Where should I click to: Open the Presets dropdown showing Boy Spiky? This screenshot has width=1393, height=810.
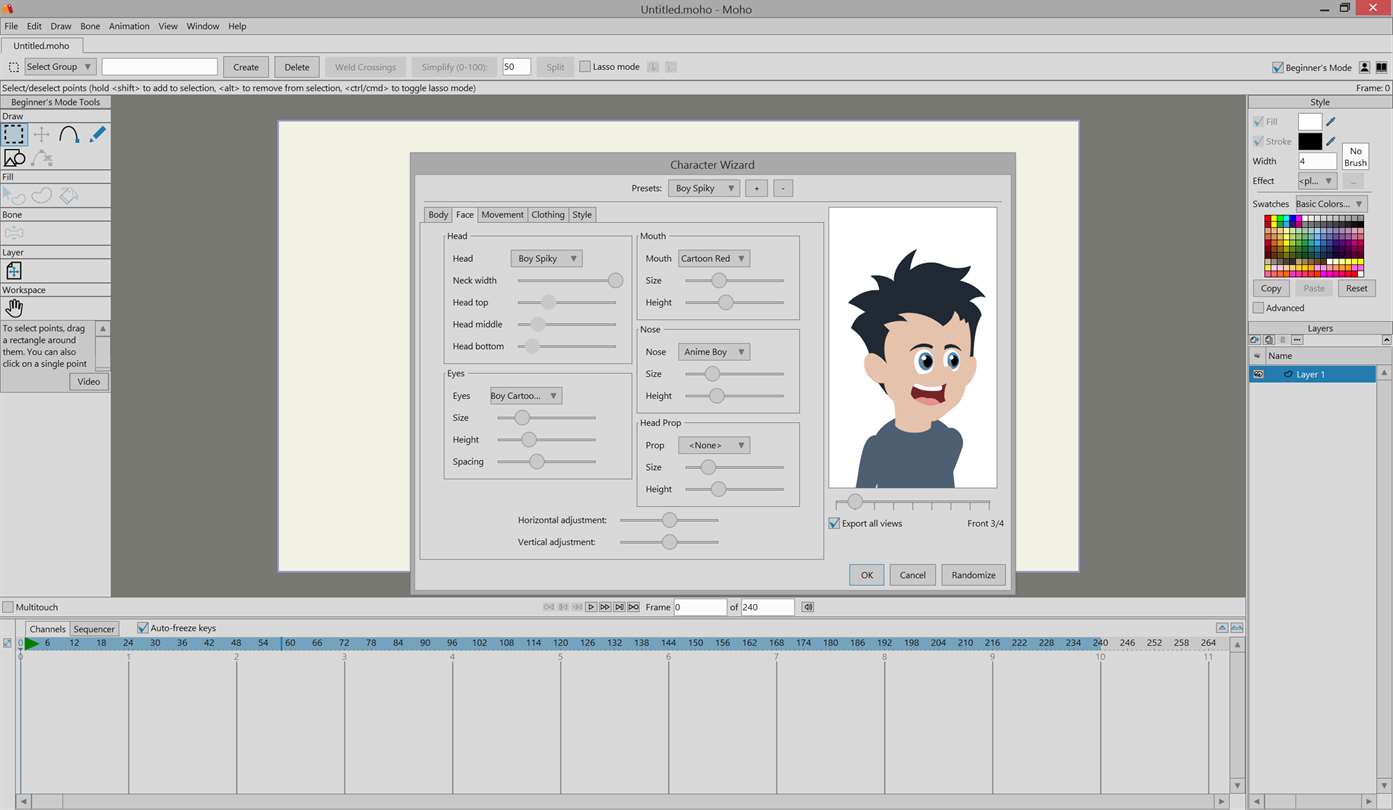[x=704, y=188]
